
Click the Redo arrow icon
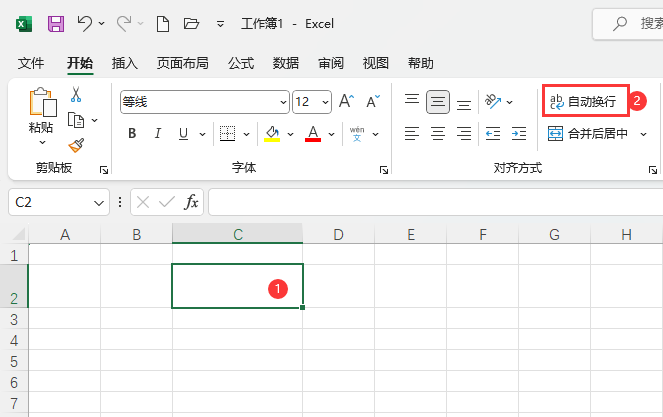pos(124,24)
